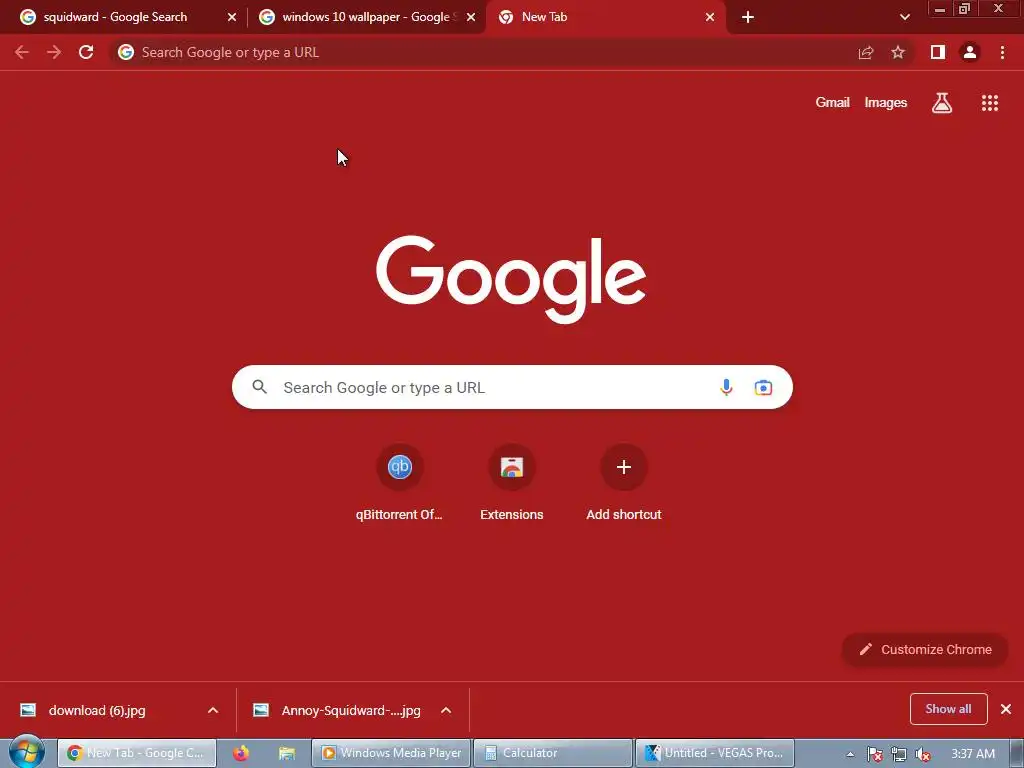Open Search Labs flask icon

tap(942, 103)
